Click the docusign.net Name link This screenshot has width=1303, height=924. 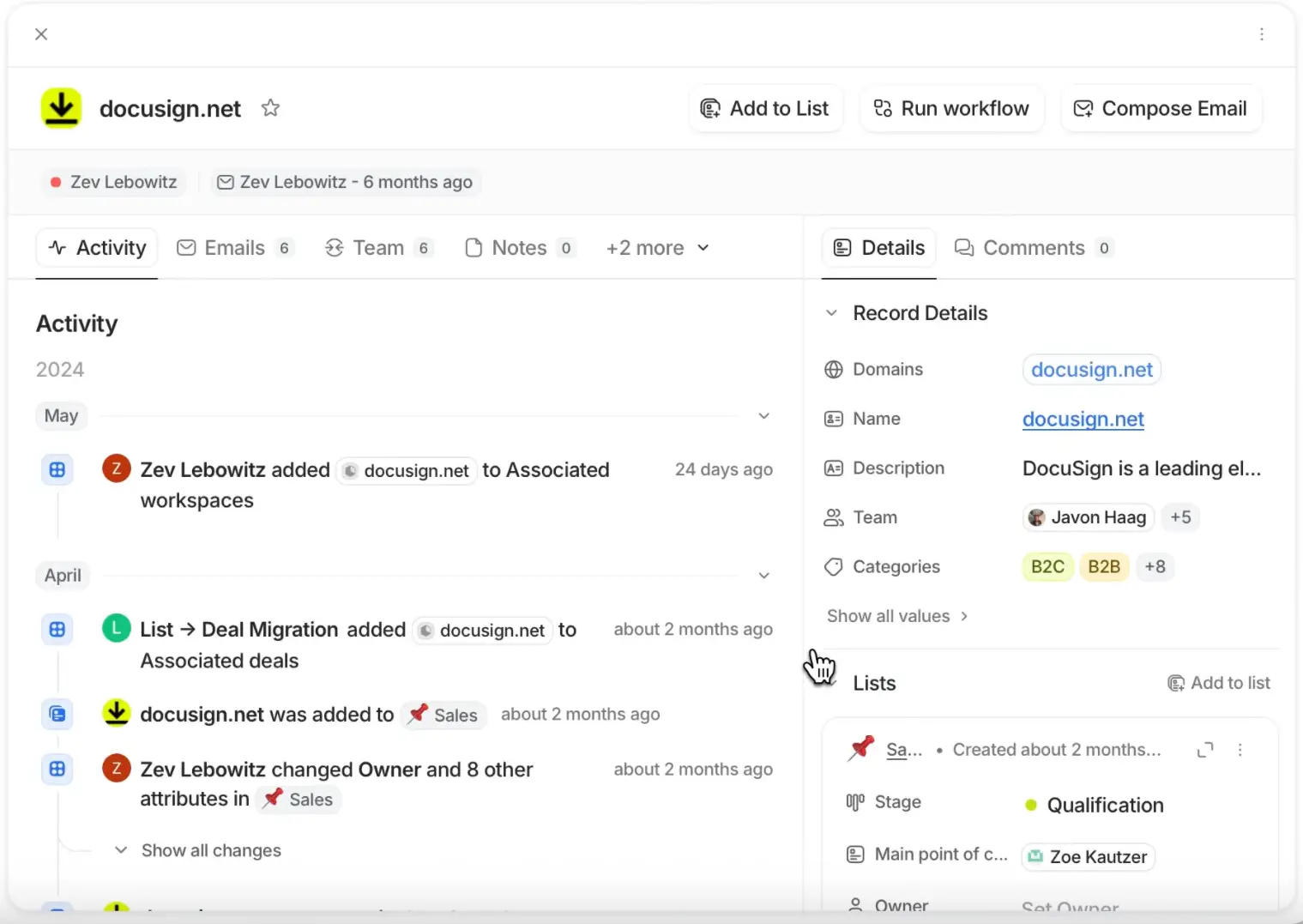pos(1083,419)
